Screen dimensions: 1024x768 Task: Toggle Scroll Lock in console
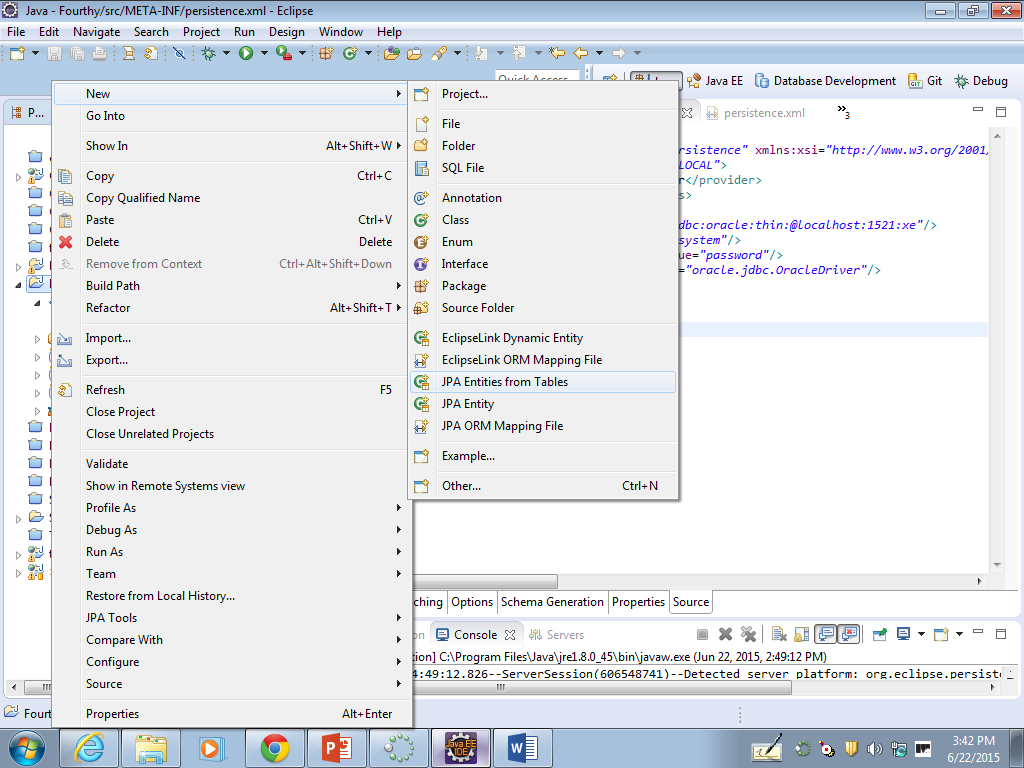(x=801, y=634)
